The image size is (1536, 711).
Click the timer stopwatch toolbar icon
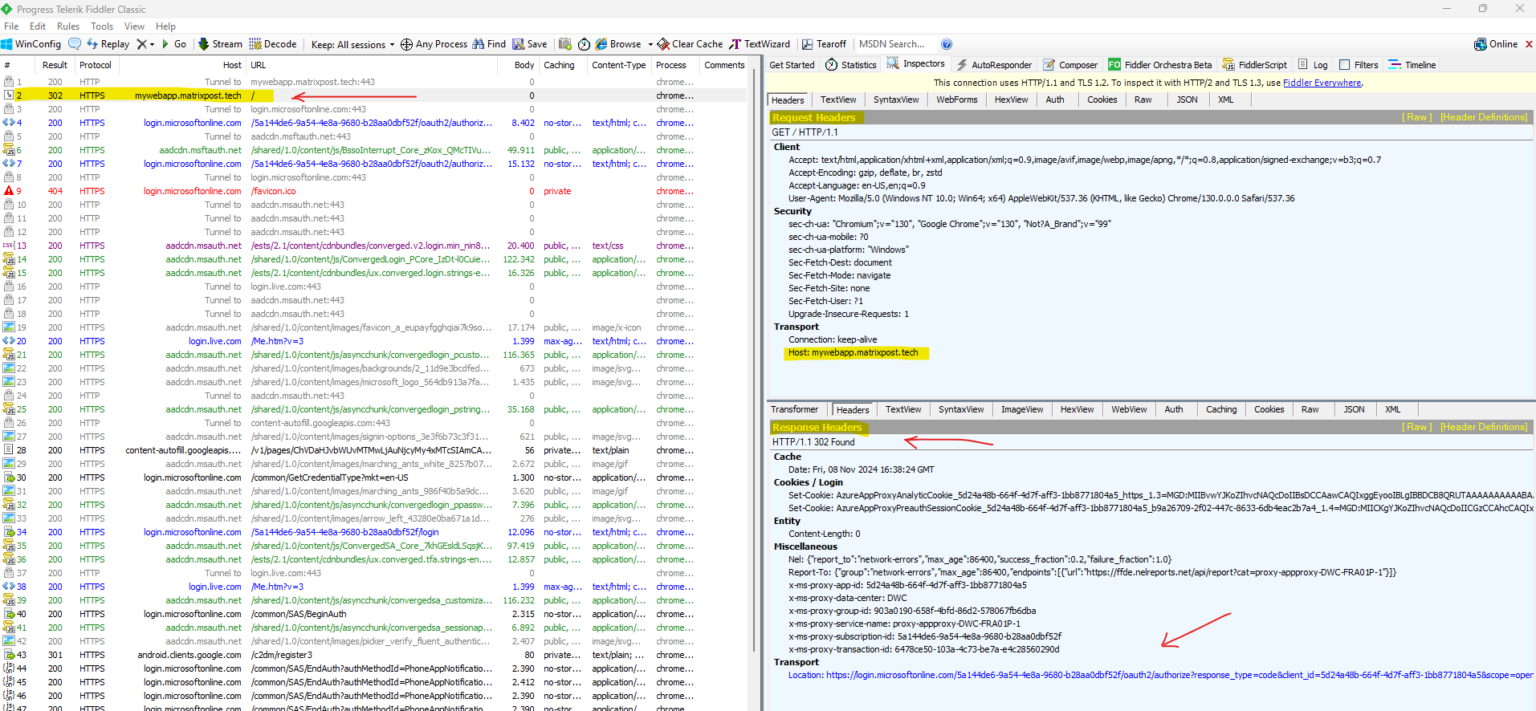point(584,44)
